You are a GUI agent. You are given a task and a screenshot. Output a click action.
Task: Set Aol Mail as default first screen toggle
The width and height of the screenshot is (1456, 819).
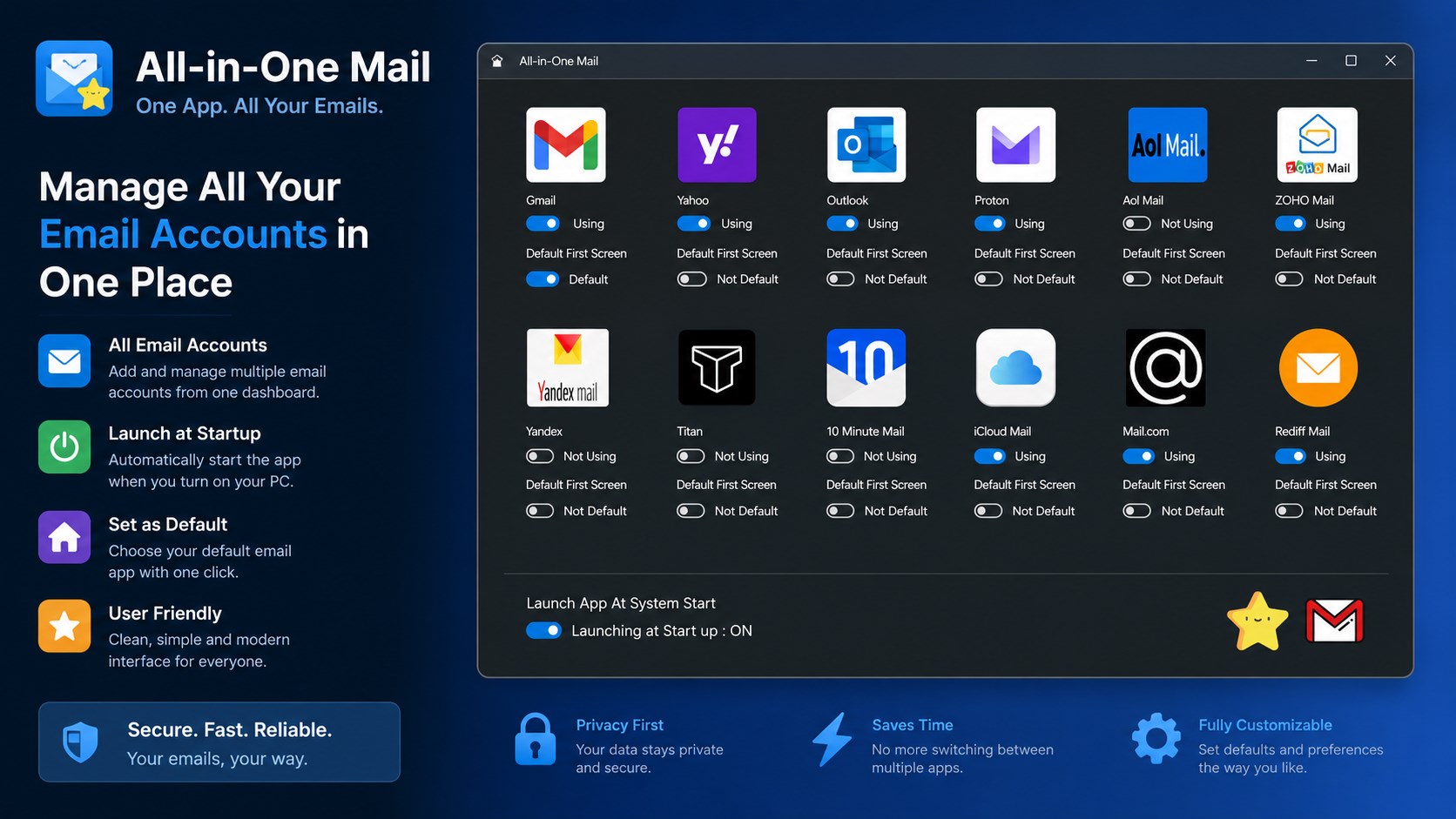(1136, 279)
